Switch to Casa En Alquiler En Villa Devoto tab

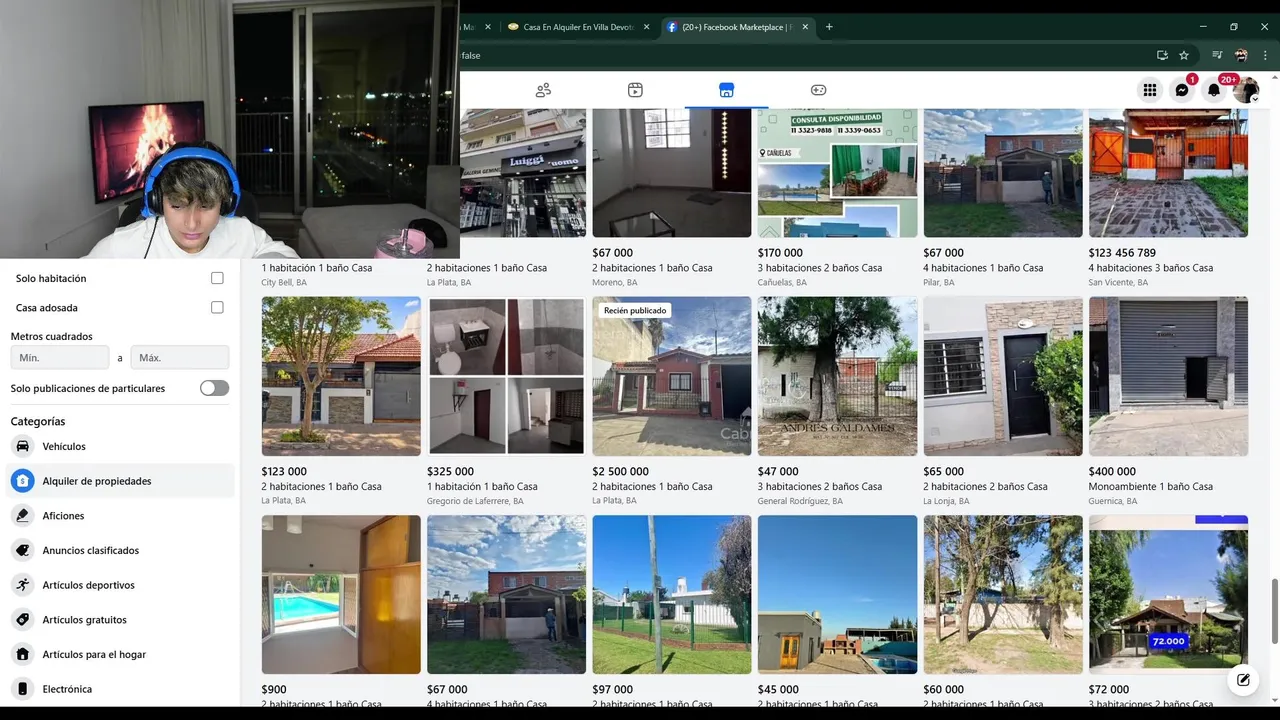[x=578, y=27]
